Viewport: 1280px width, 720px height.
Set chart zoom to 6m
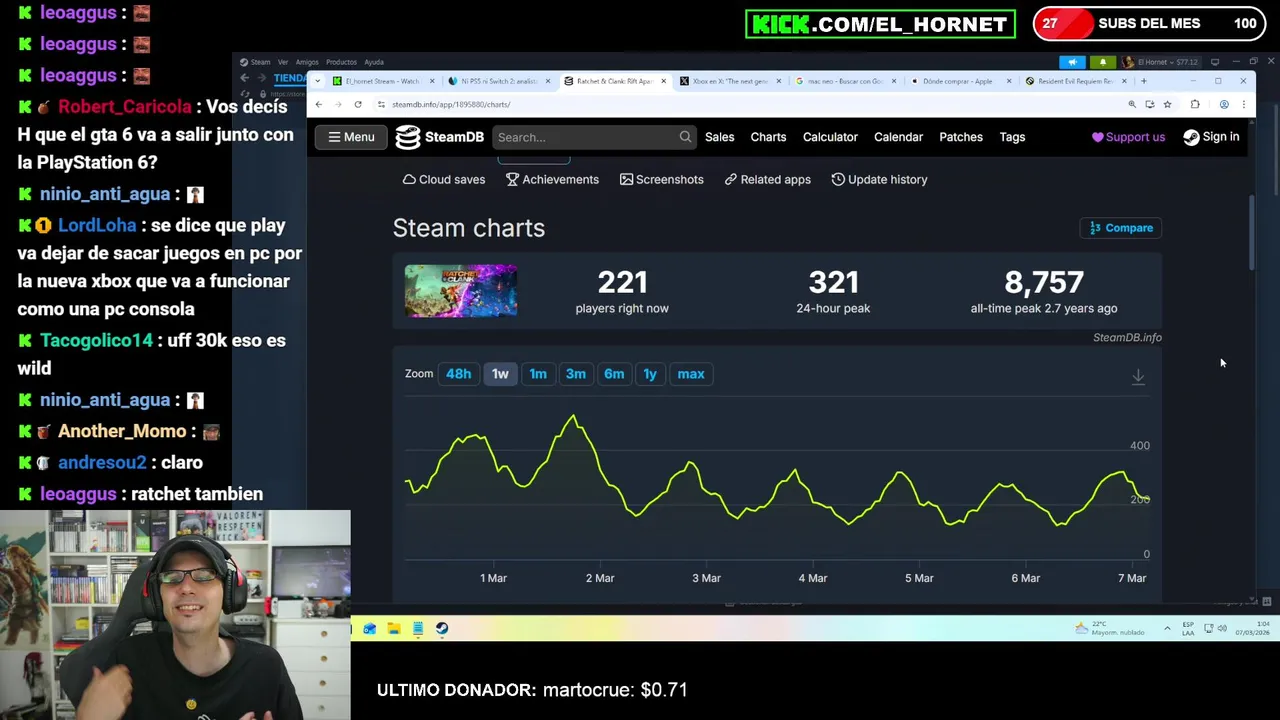[614, 374]
